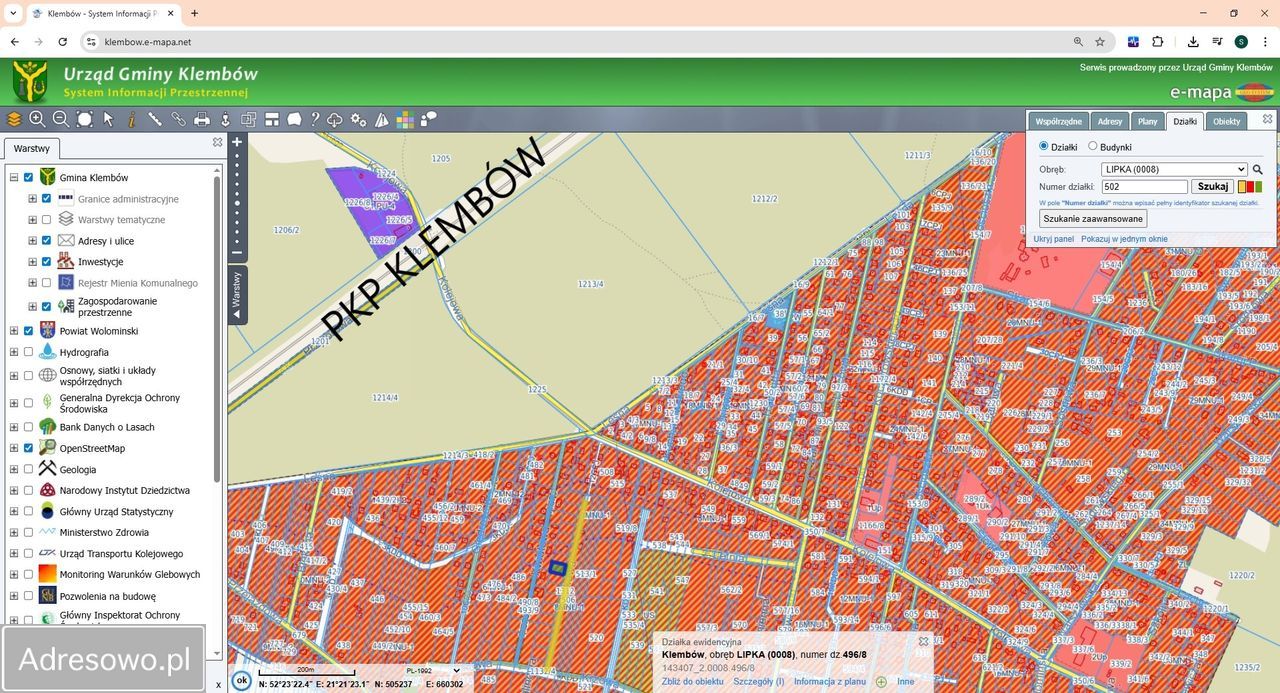The height and width of the screenshot is (693, 1280).
Task: Open the Obręb LIPKA (0008) dropdown
Action: [1174, 170]
